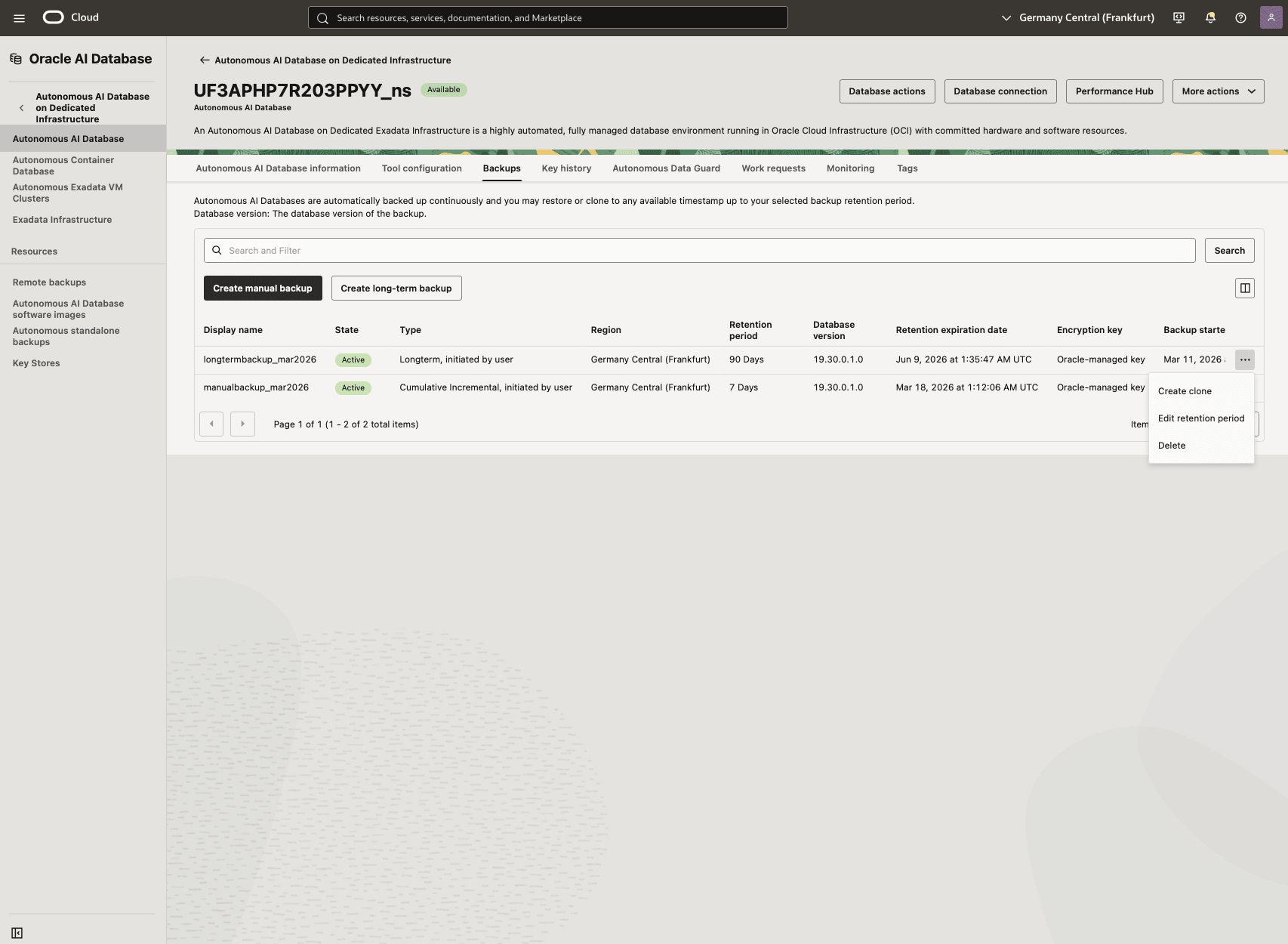Click the Available status badge
Screen dimensions: 1288x944
click(443, 90)
